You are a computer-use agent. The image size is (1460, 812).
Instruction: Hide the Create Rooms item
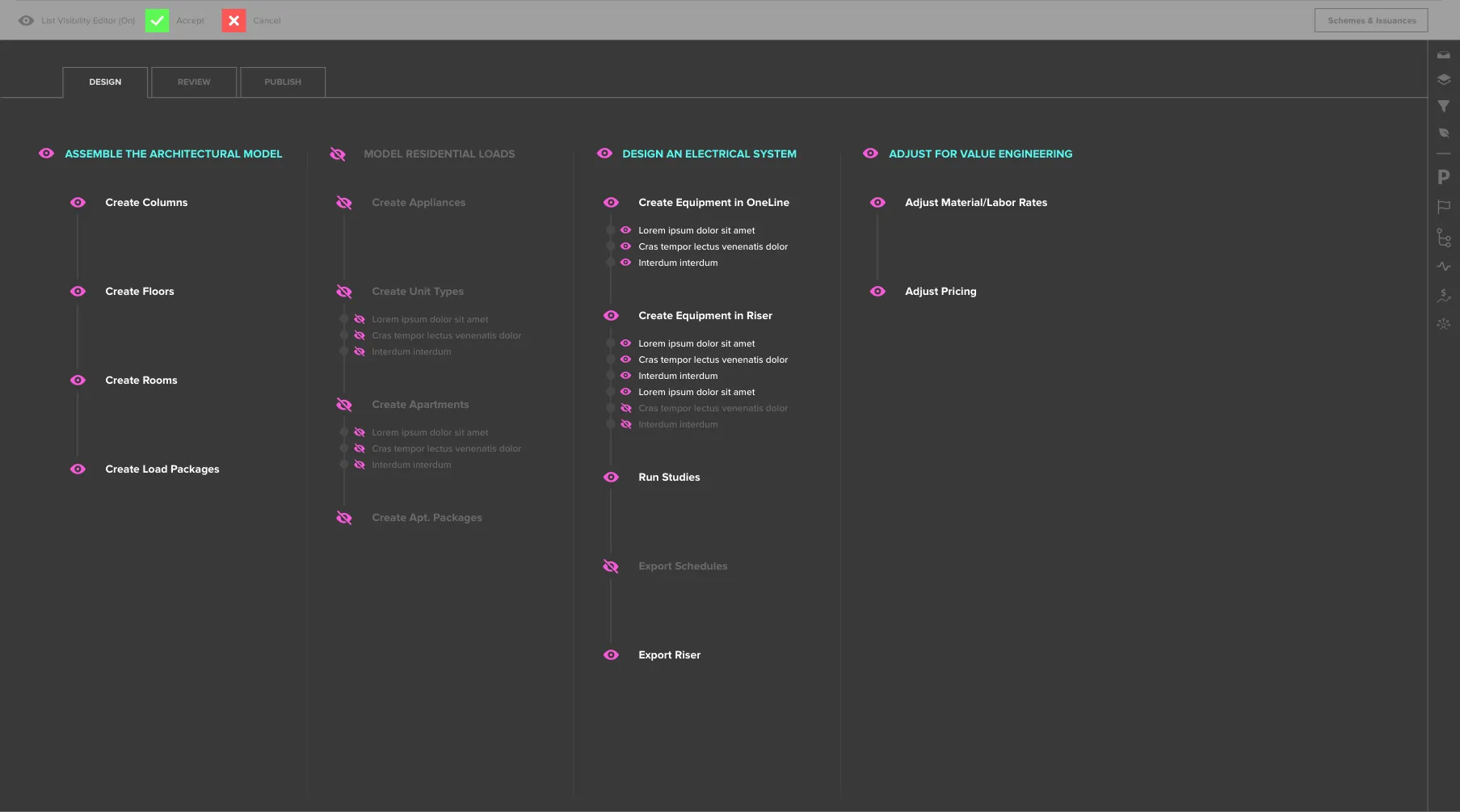pos(78,380)
